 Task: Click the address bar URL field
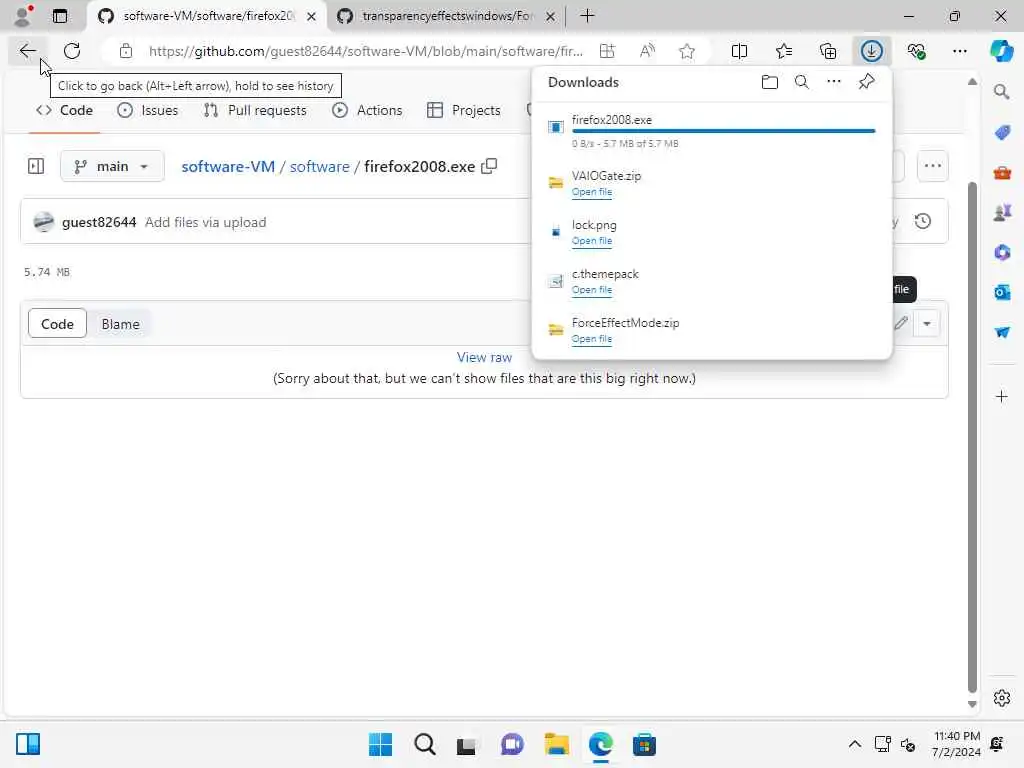366,51
